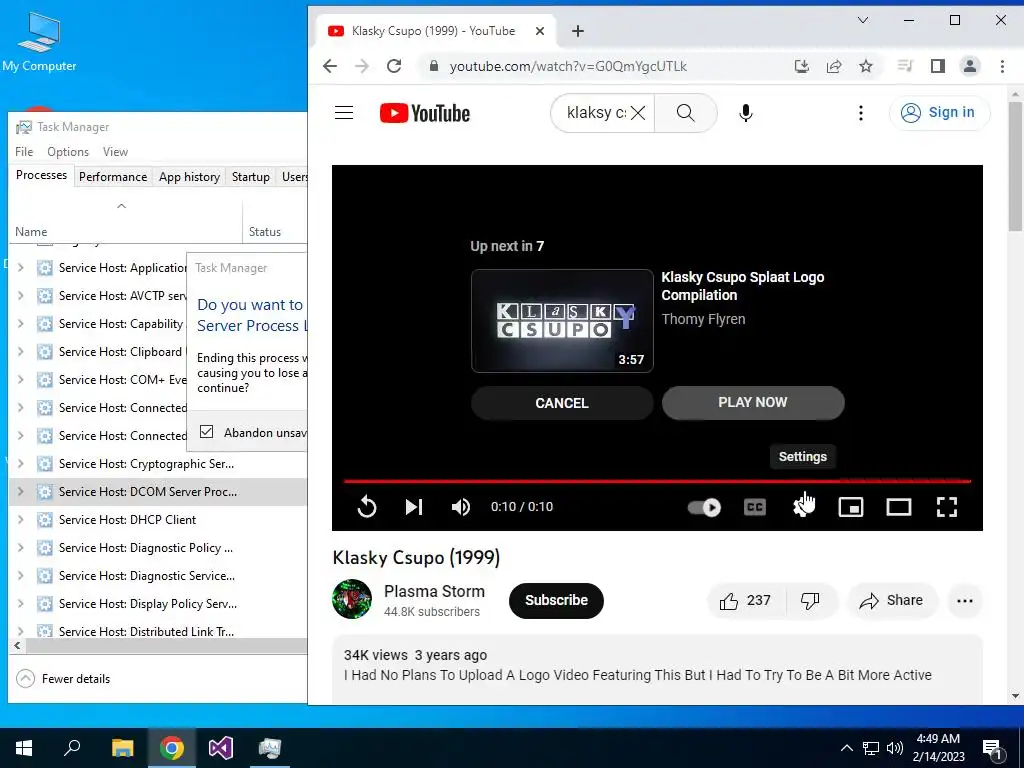Open Visual Studio from taskbar
The width and height of the screenshot is (1024, 768).
221,748
